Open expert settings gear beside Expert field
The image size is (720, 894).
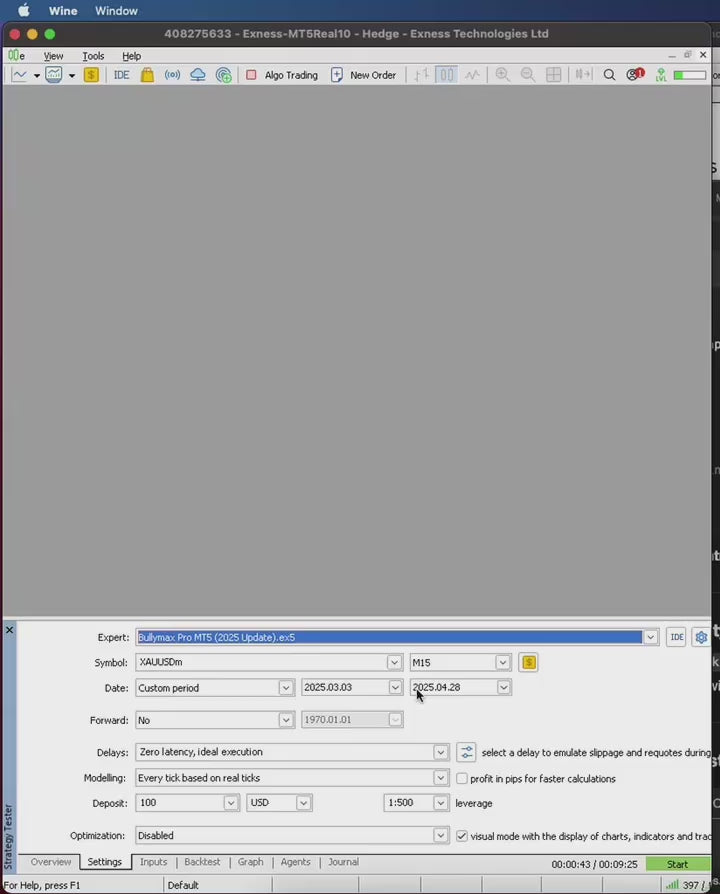coord(701,637)
